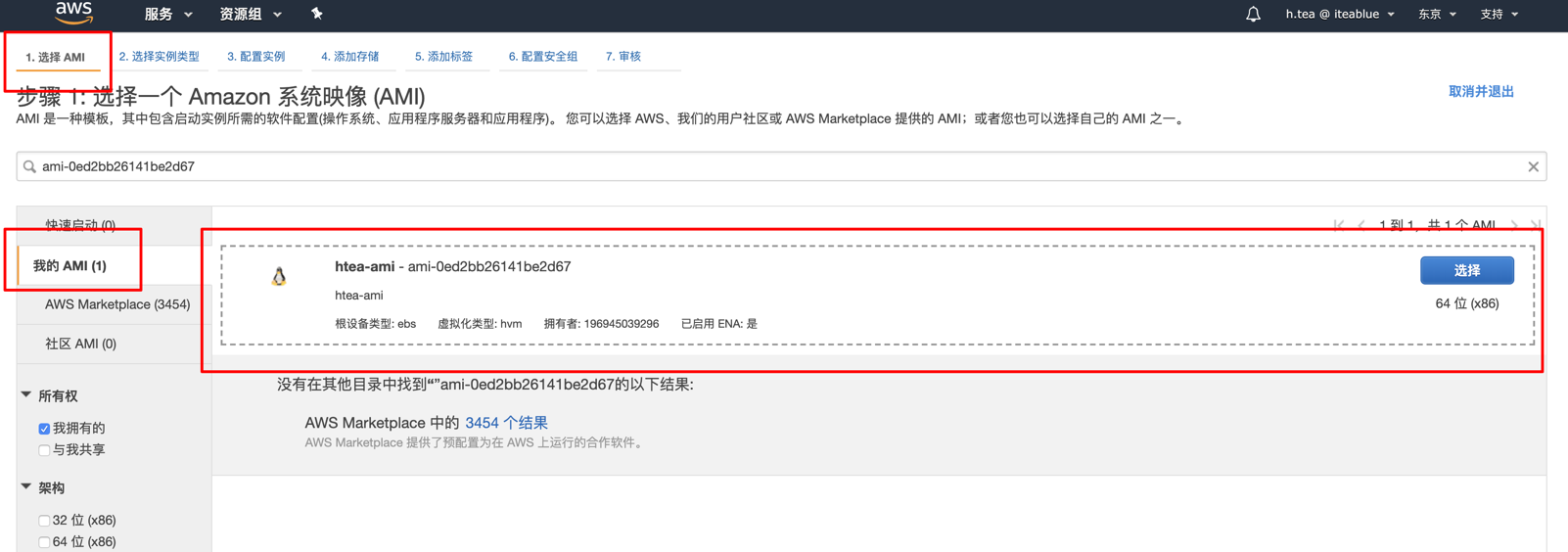Select the AWS Marketplace (3454) category

tap(116, 304)
